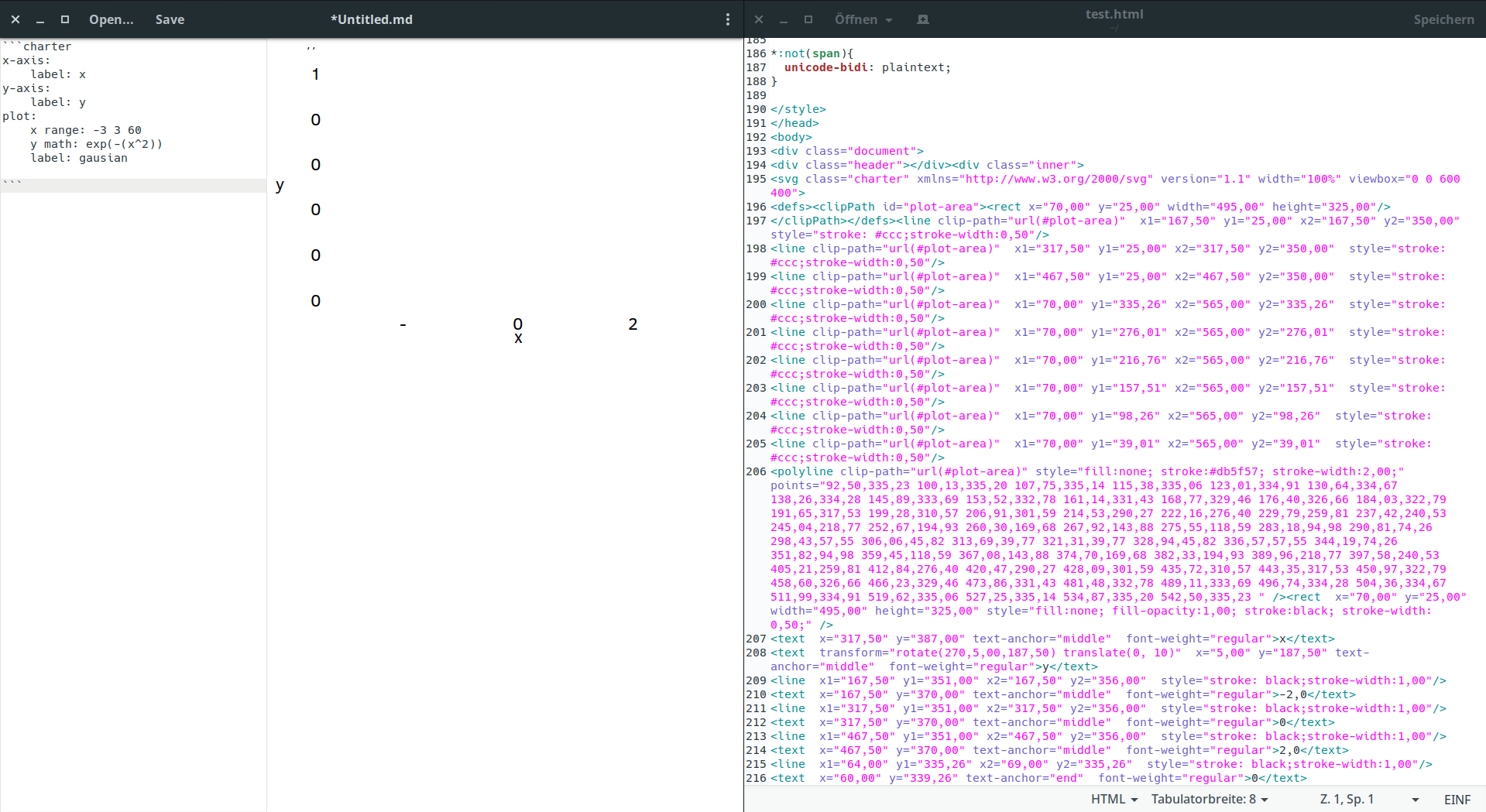Open the Tabulatorbreite: 8 dropdown
The image size is (1486, 812).
[x=1210, y=799]
